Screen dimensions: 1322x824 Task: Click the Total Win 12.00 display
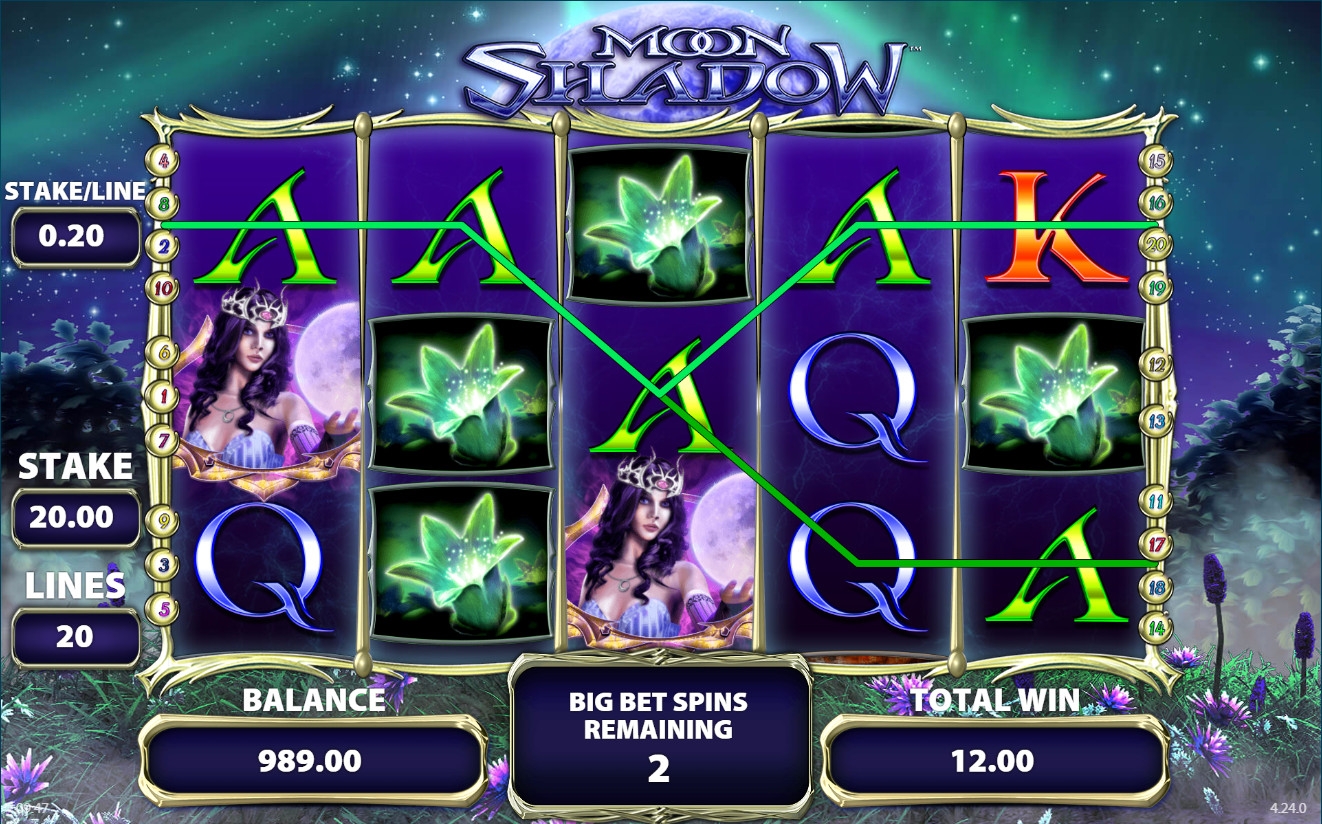point(994,762)
